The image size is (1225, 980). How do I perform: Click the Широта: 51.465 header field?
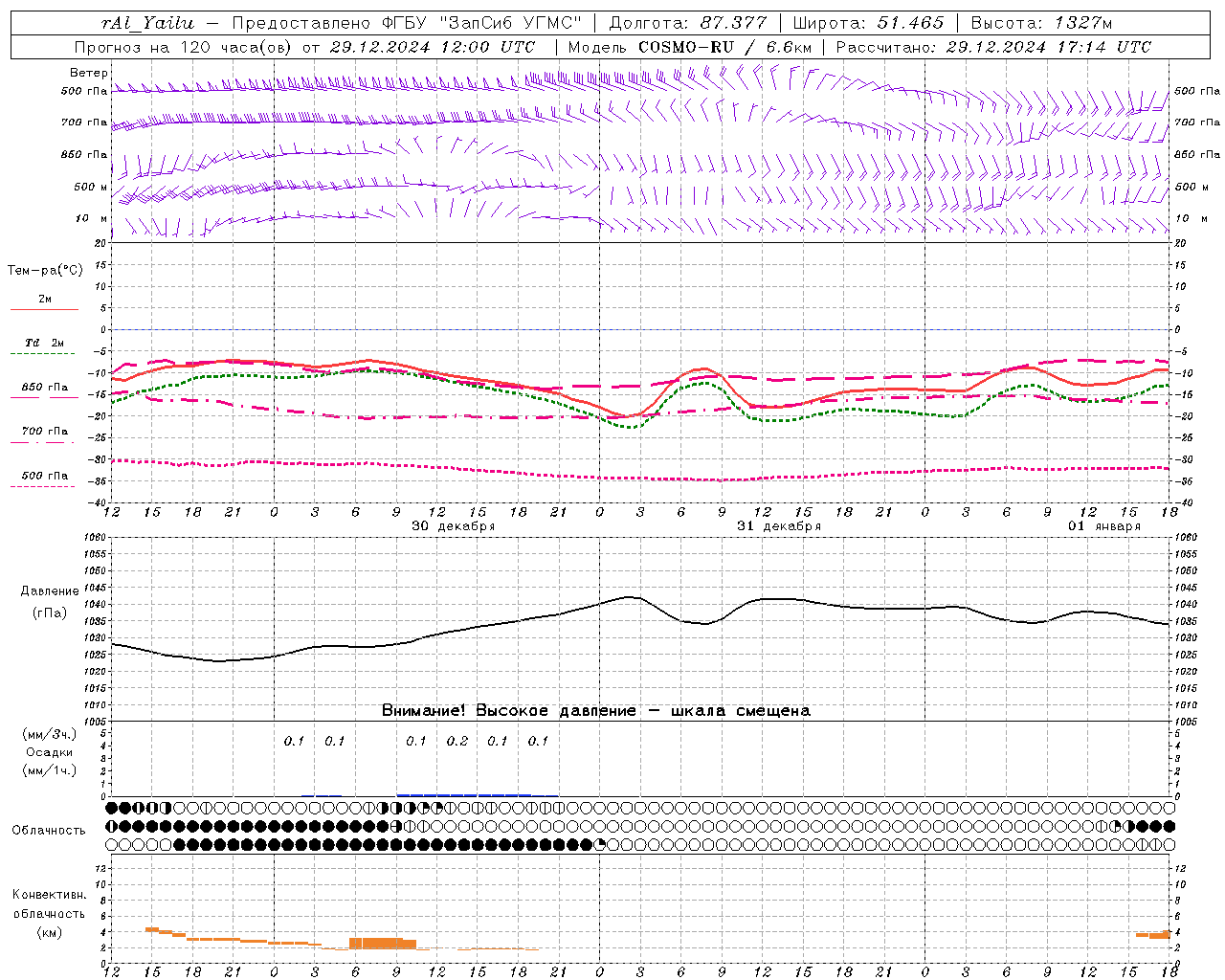coord(868,23)
